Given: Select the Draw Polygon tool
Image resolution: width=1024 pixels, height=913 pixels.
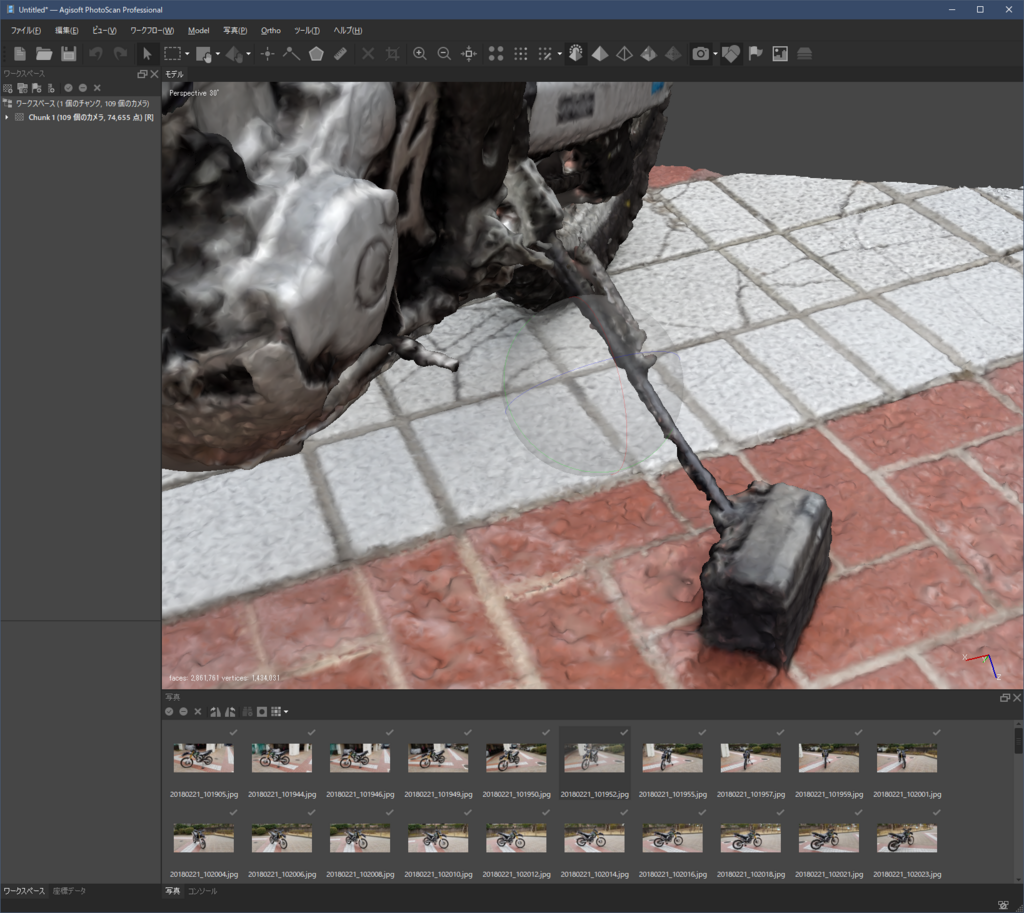Looking at the screenshot, I should pos(316,54).
